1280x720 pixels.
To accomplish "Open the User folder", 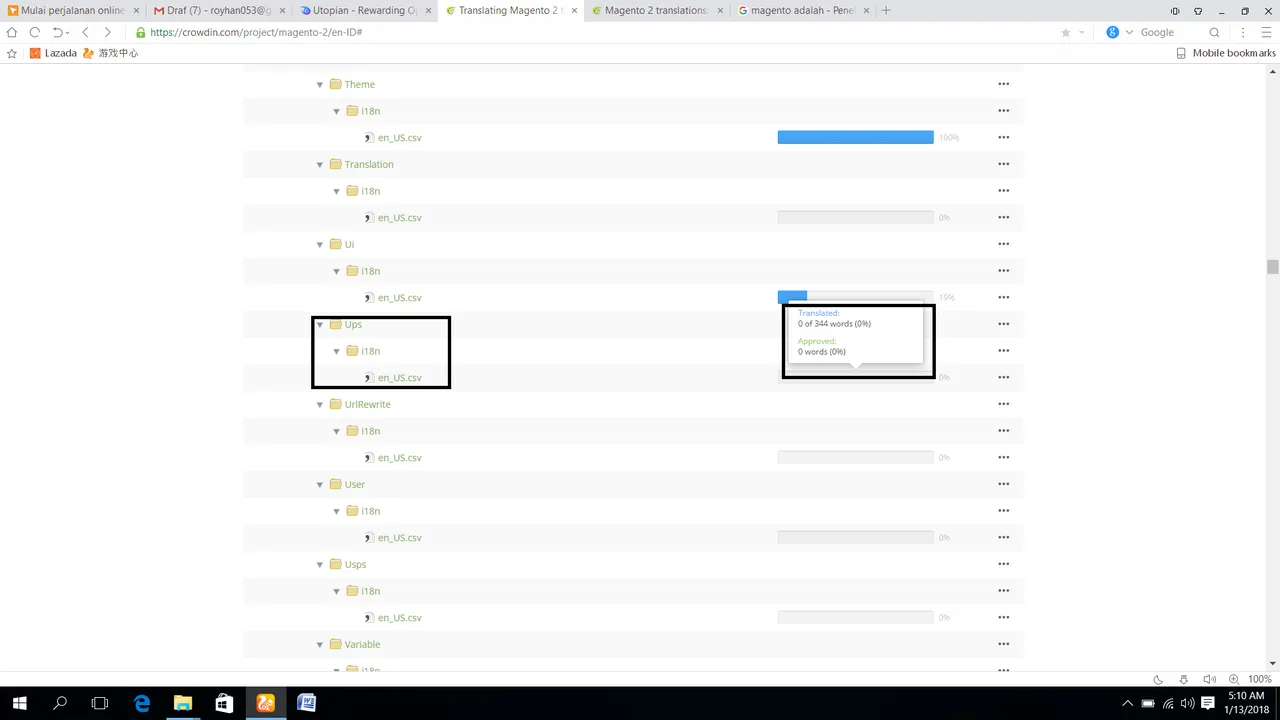I will coord(354,484).
